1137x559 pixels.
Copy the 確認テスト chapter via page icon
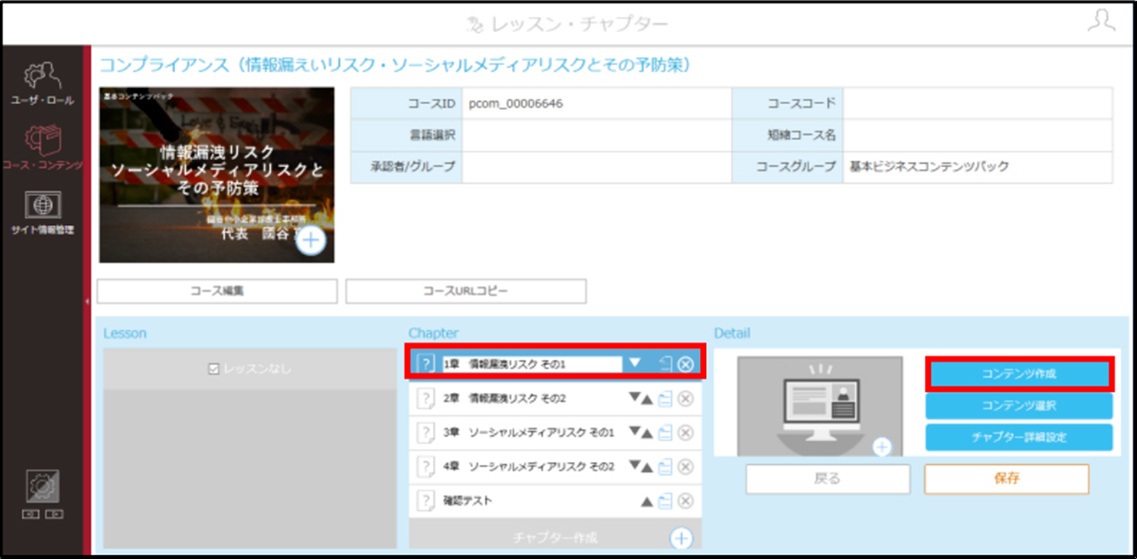(666, 501)
